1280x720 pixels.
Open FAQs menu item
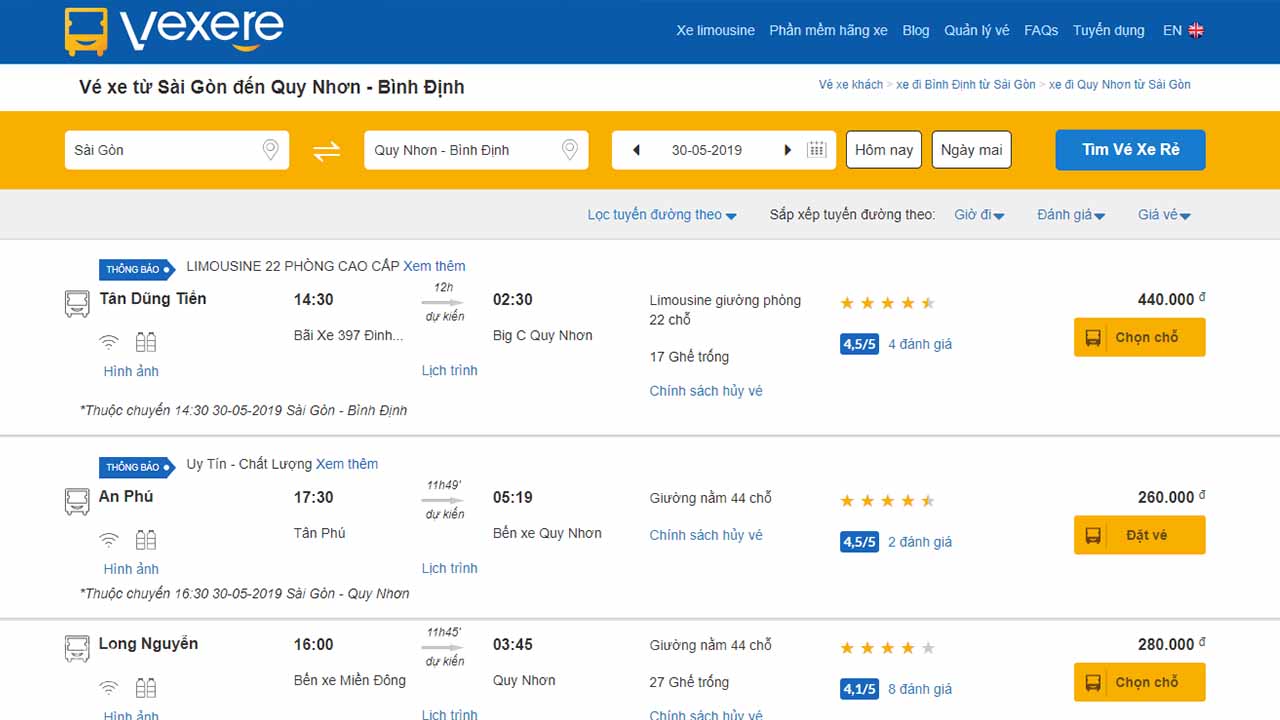tap(1041, 30)
